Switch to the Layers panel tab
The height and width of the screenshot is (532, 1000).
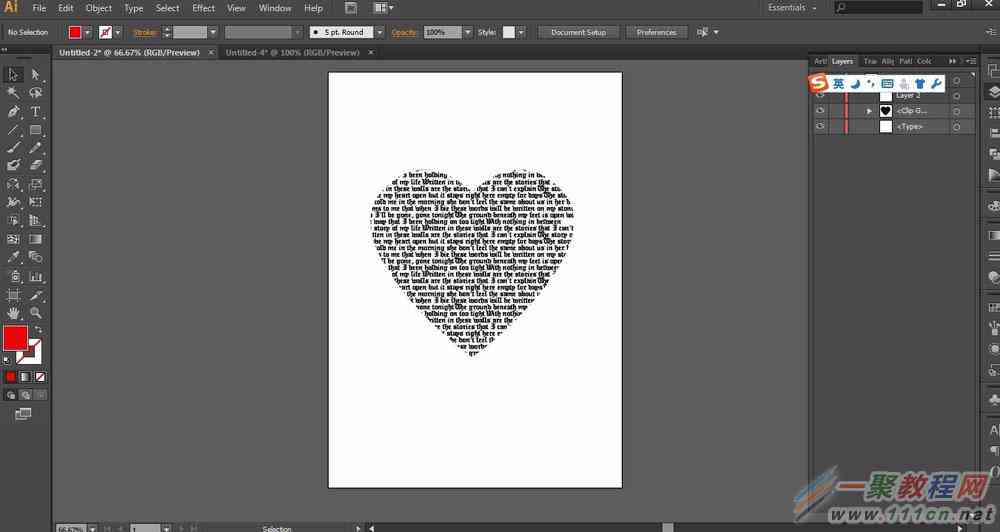click(x=842, y=61)
